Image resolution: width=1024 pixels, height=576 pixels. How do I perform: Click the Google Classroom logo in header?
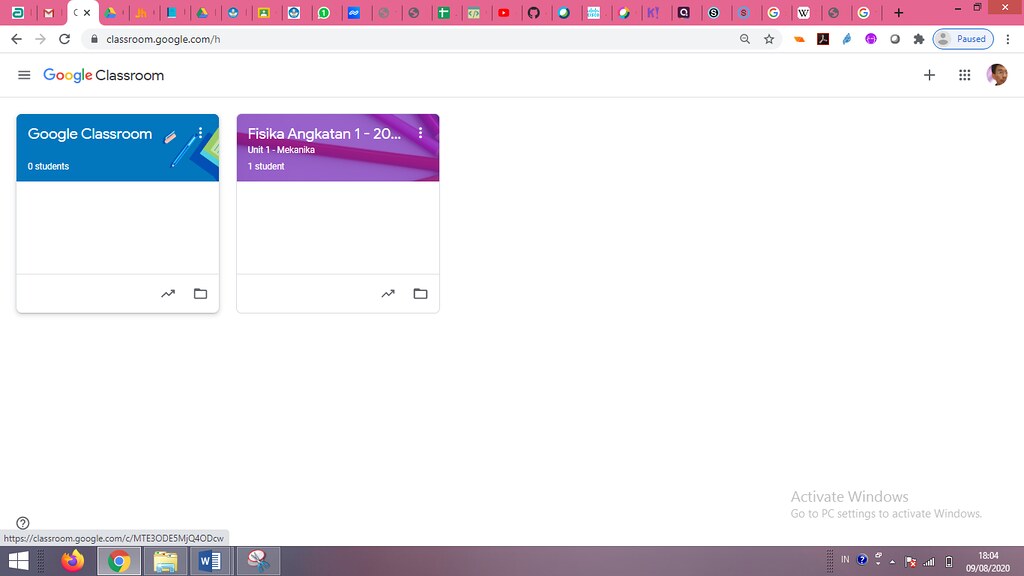104,75
